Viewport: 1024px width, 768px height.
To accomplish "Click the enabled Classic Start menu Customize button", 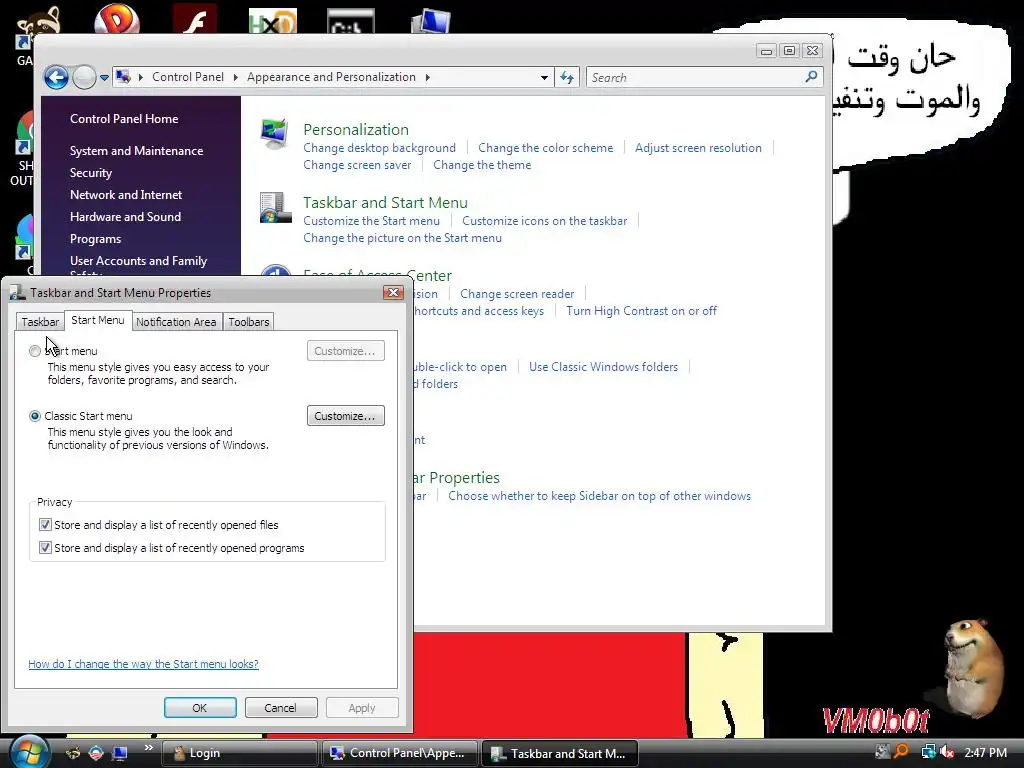I will tap(345, 416).
